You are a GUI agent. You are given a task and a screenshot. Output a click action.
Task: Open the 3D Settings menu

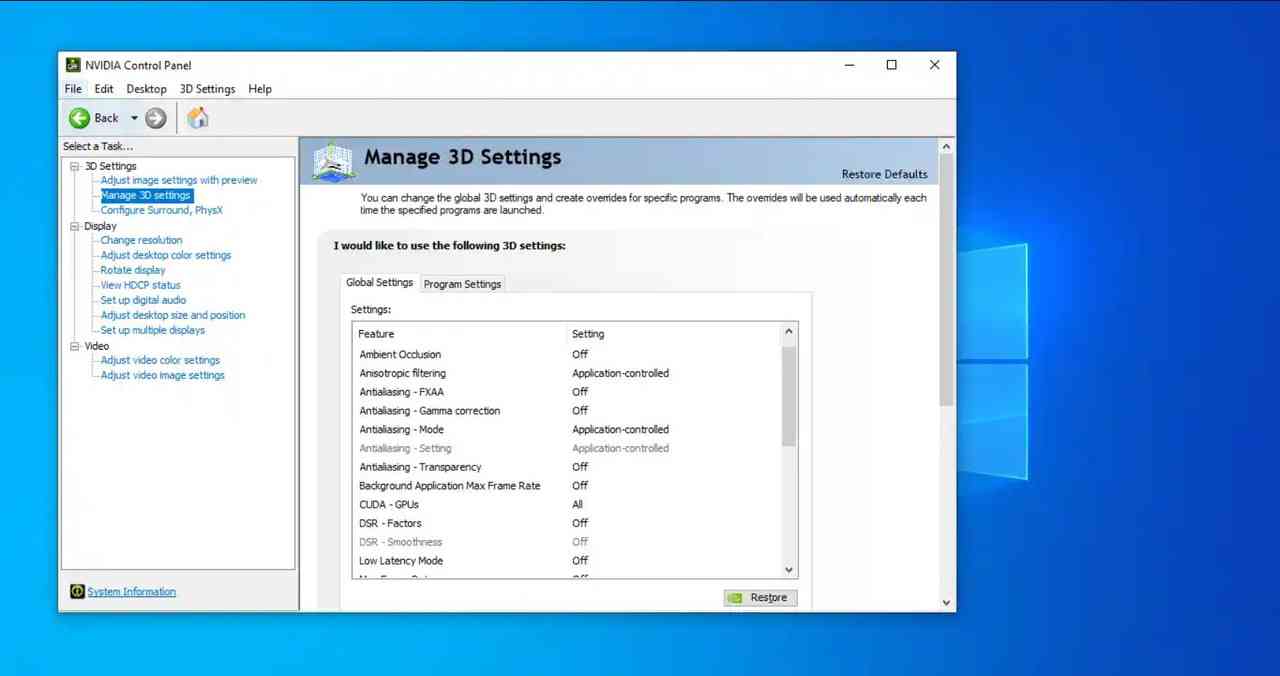click(207, 89)
